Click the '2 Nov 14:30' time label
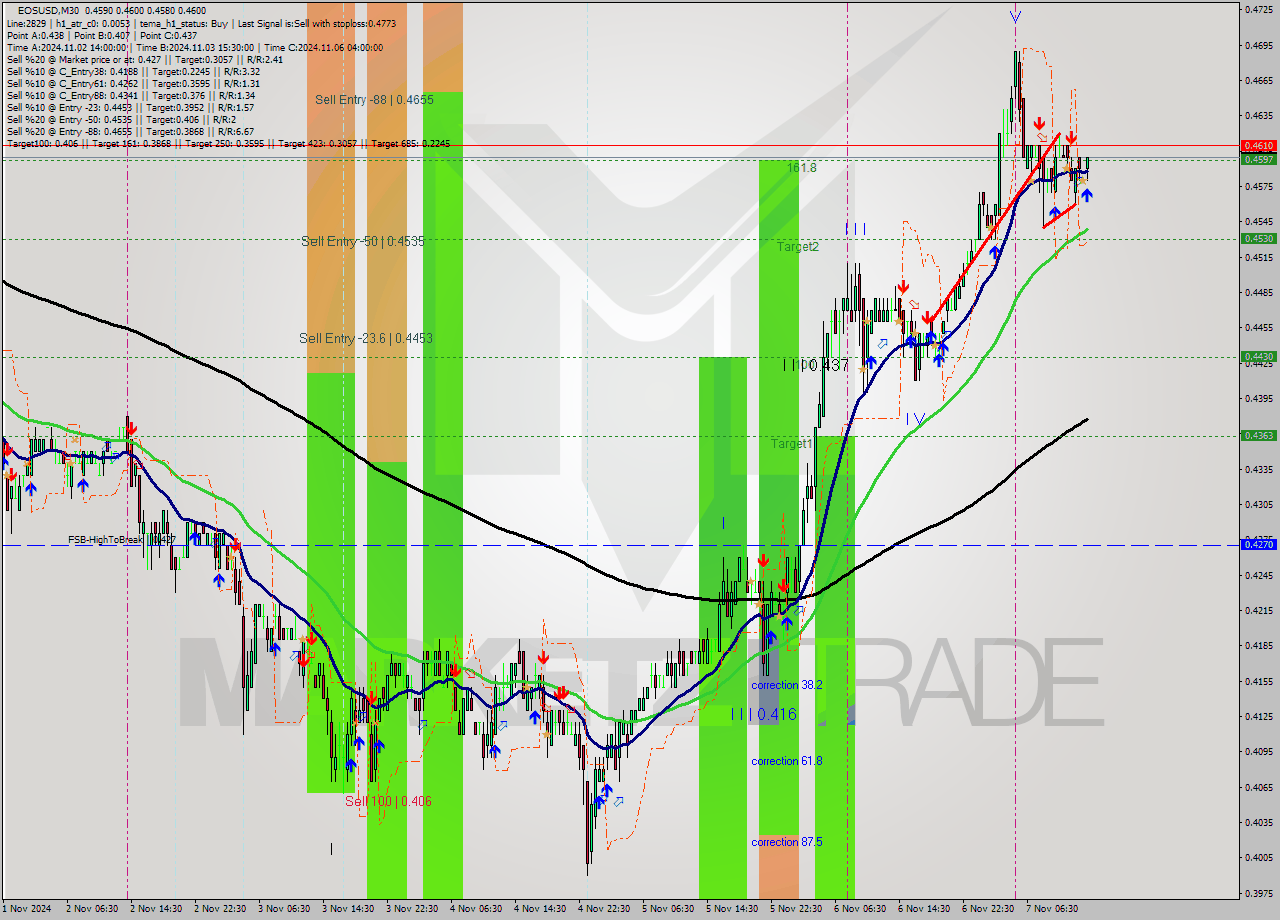 click(x=156, y=909)
